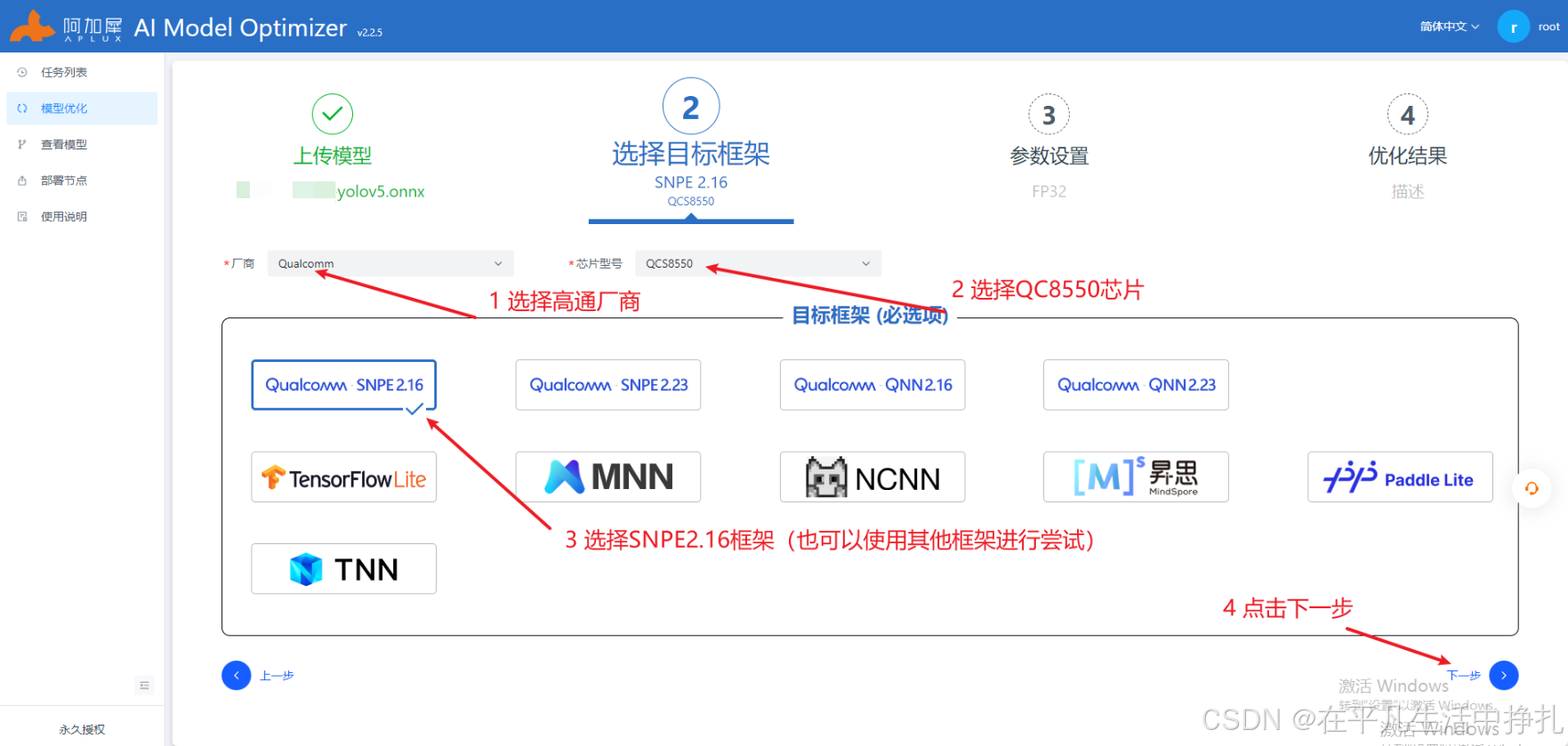Select the Qualcomm SNPE 2.16 framework
The height and width of the screenshot is (746, 1568).
click(x=344, y=385)
